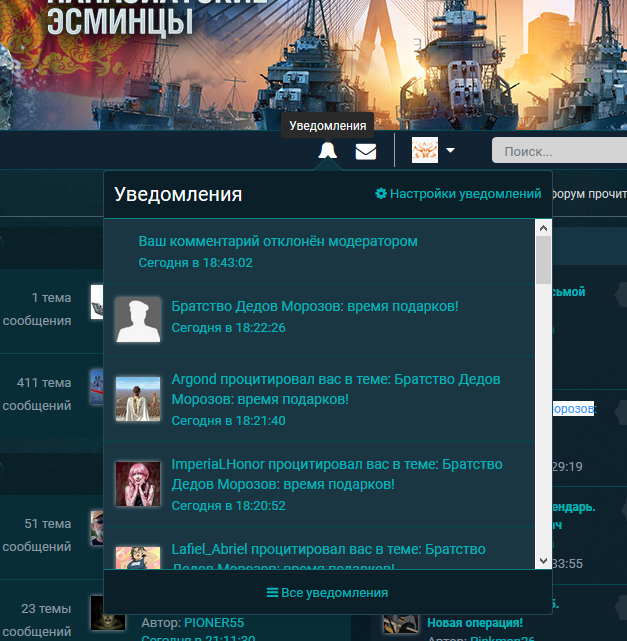Image resolution: width=627 pixels, height=641 pixels.
Task: Click the destroyers banner image
Action: tap(314, 65)
